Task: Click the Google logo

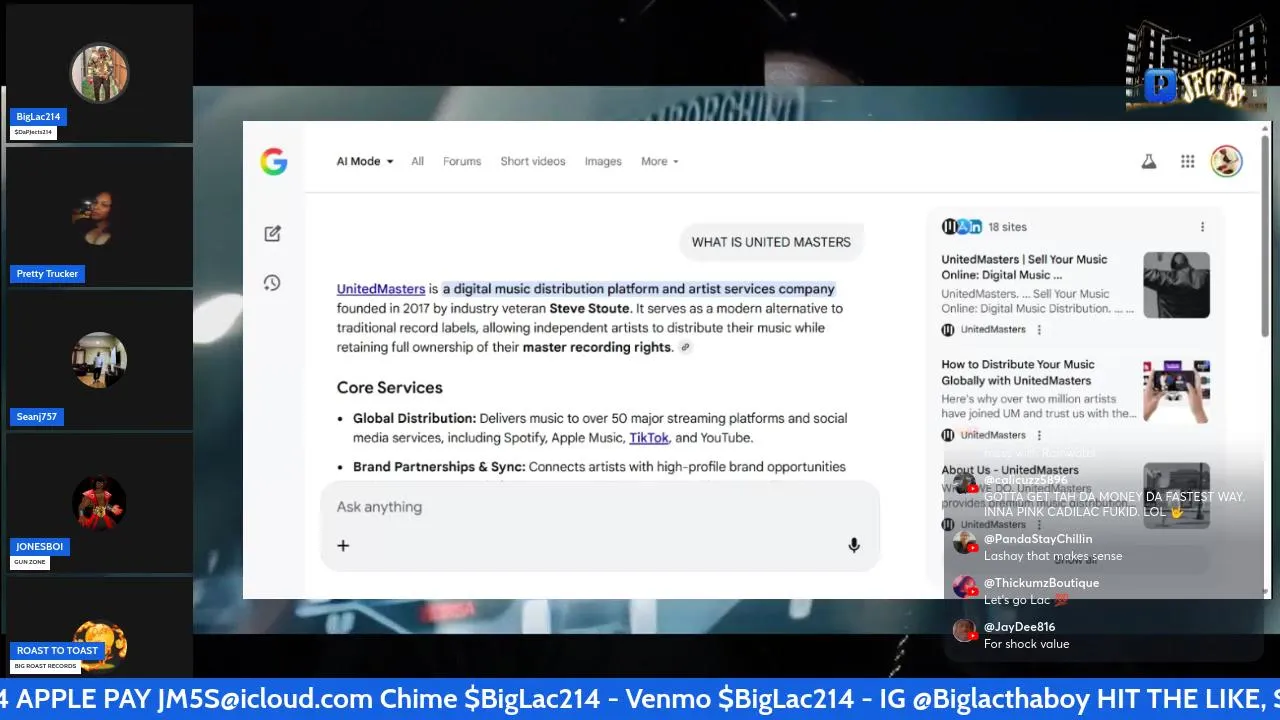Action: coord(274,161)
